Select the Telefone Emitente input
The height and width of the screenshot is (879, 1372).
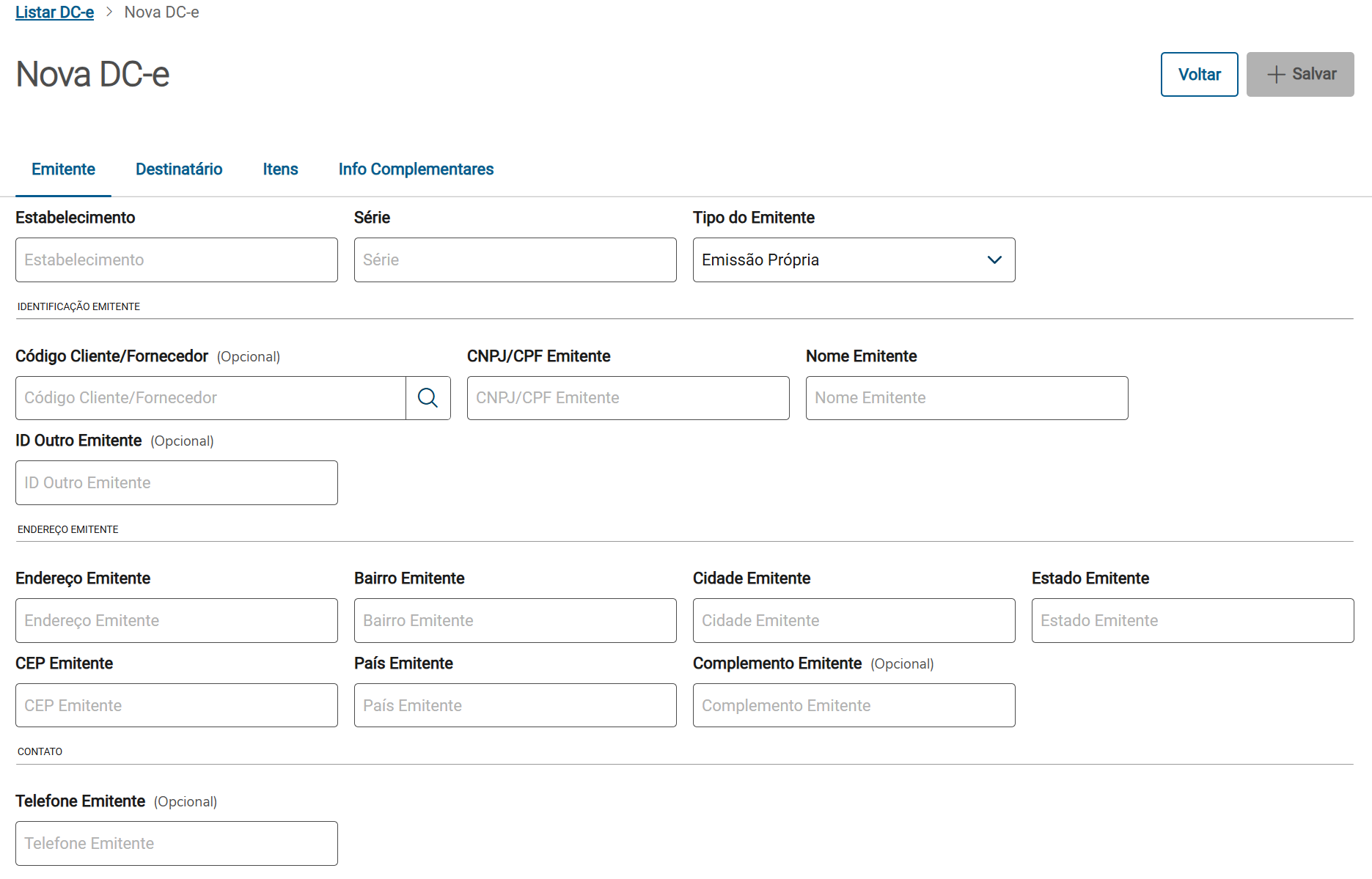pyautogui.click(x=176, y=844)
